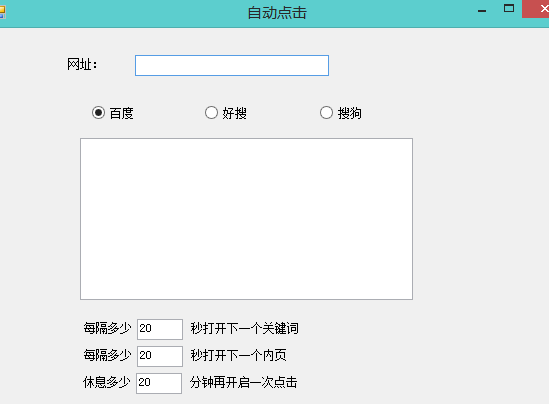Close the 自动点击 window

point(536,9)
